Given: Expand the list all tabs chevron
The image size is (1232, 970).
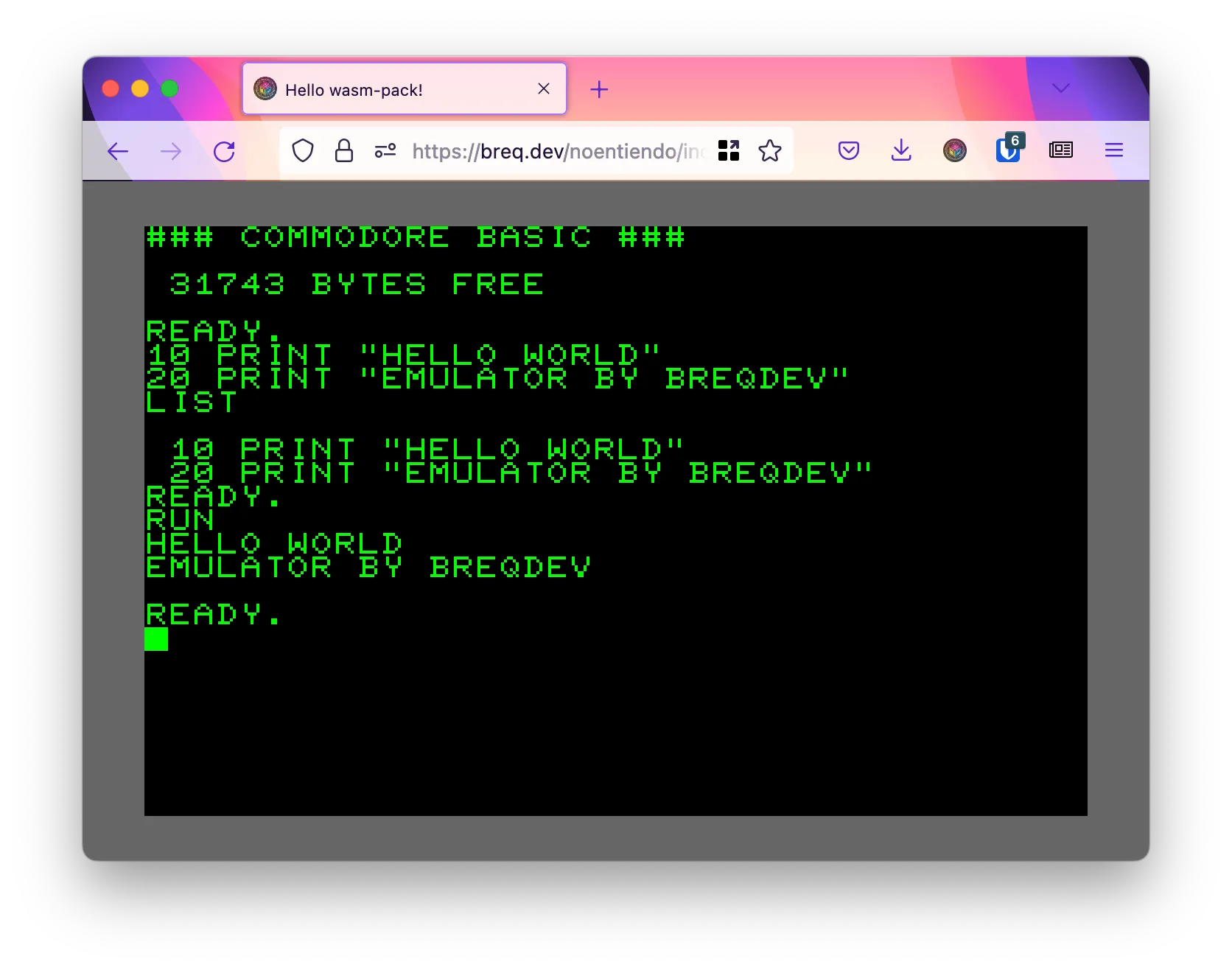Looking at the screenshot, I should click(x=1061, y=88).
